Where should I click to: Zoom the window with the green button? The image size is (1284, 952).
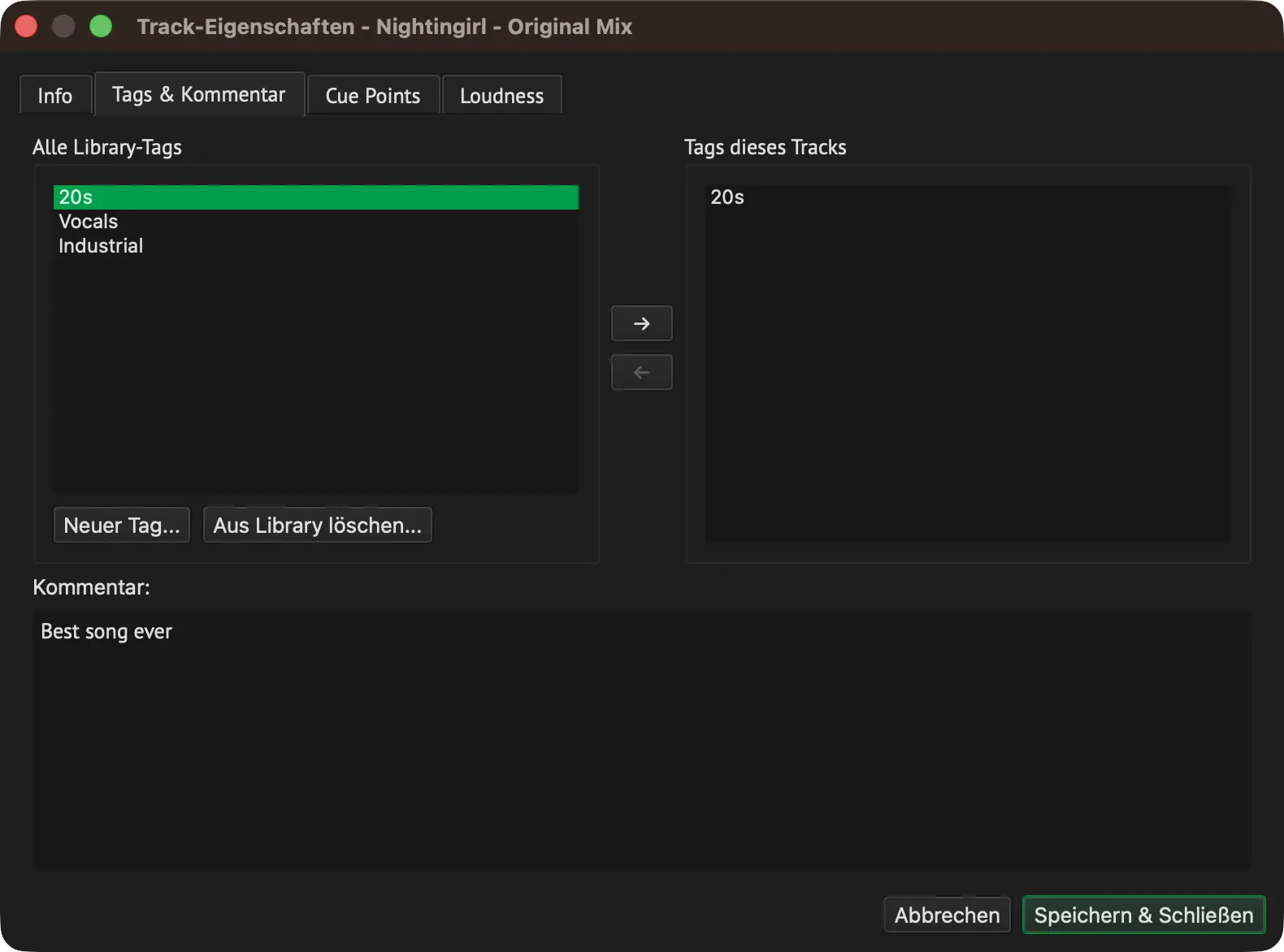coord(101,27)
